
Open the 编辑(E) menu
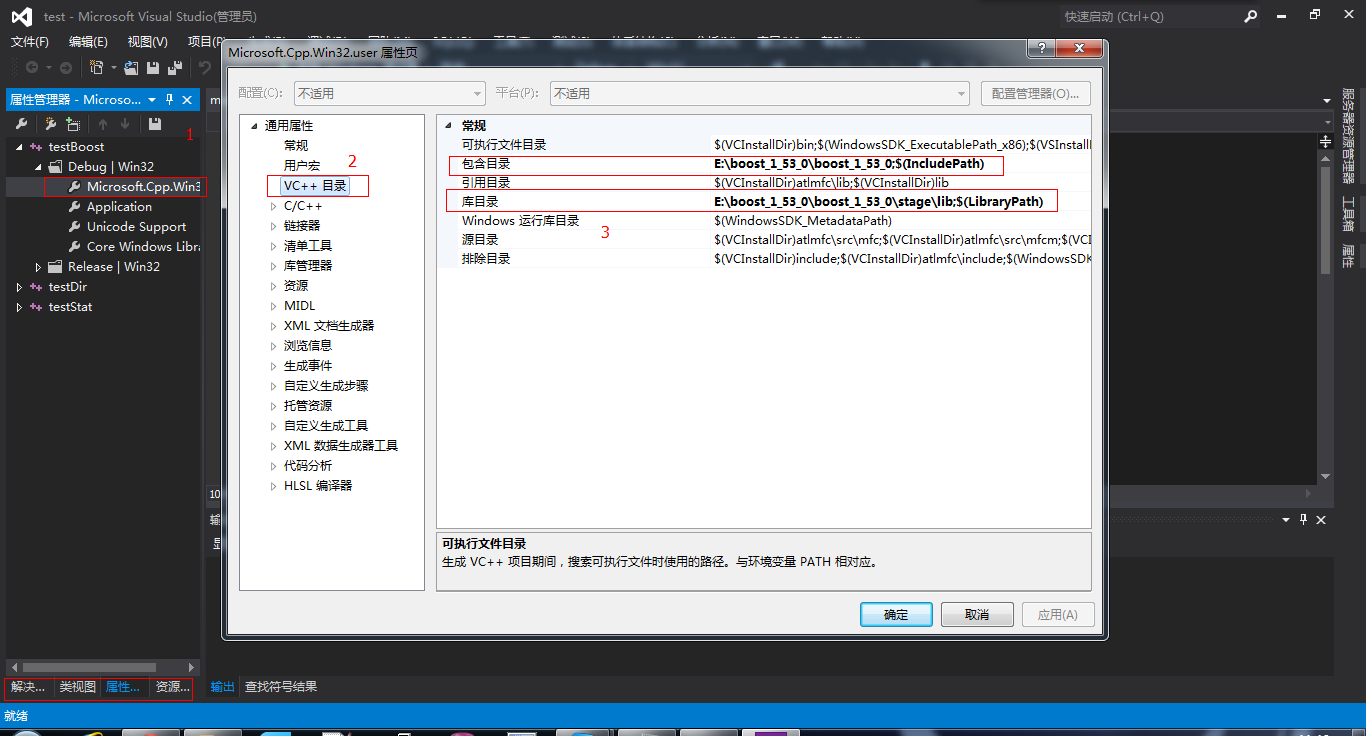[x=88, y=41]
